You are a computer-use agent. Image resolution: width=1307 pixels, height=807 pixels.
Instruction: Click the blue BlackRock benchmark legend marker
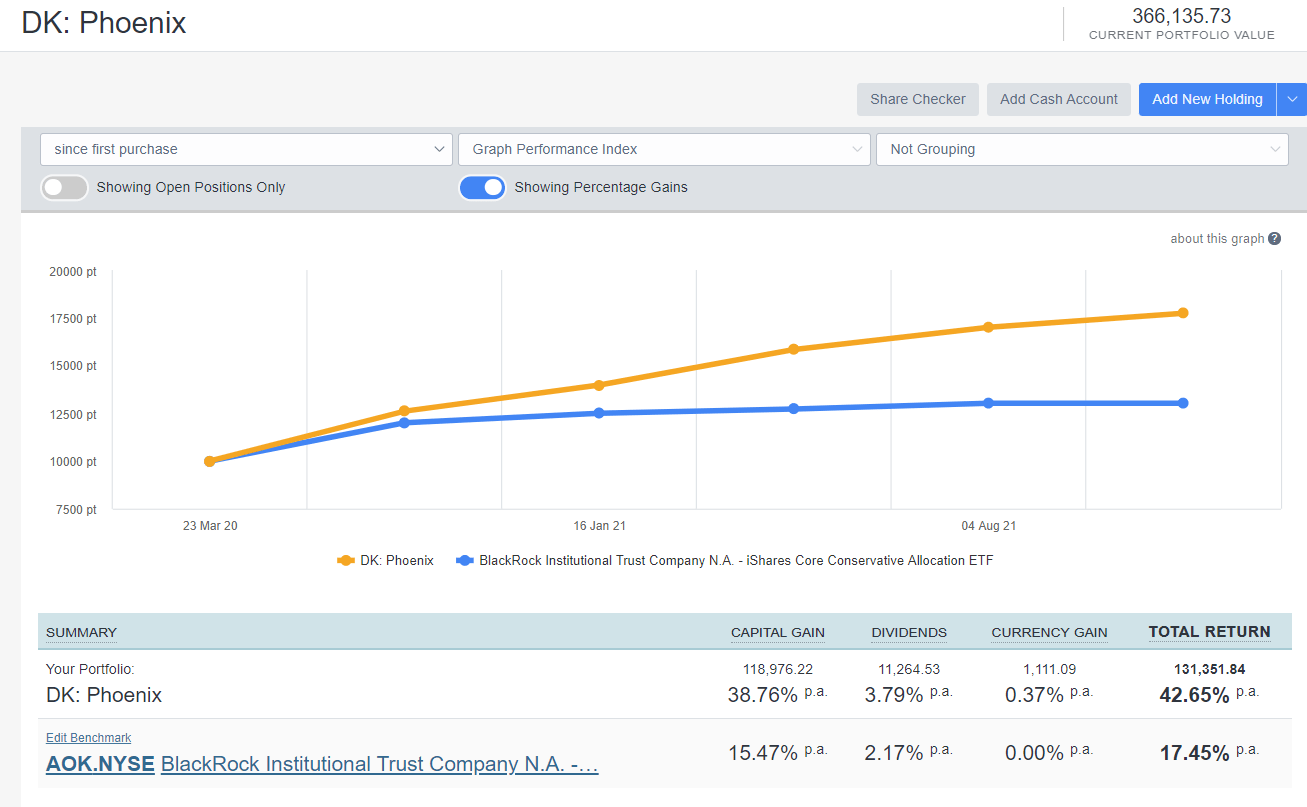(465, 561)
